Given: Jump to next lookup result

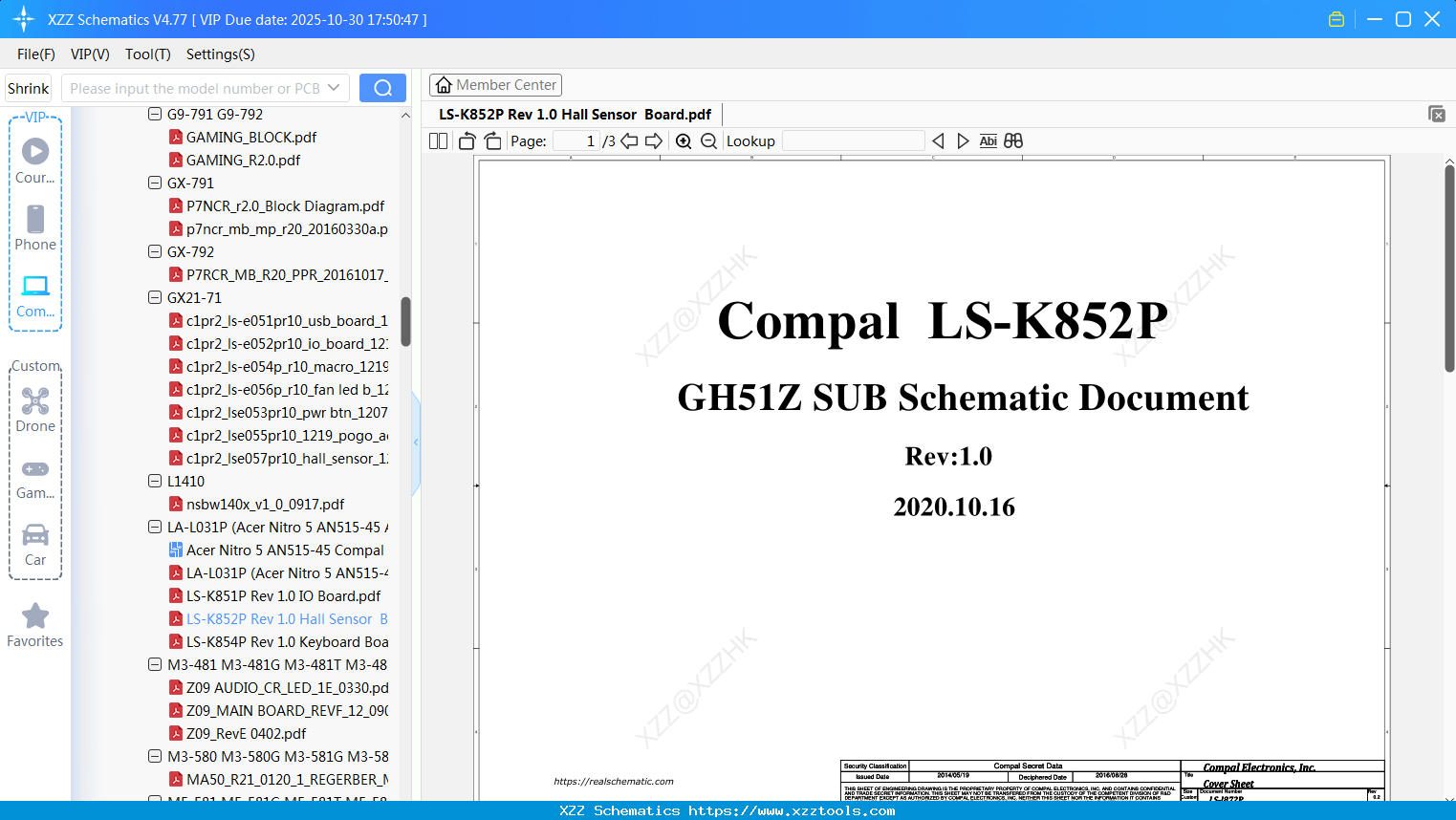Looking at the screenshot, I should 963,140.
